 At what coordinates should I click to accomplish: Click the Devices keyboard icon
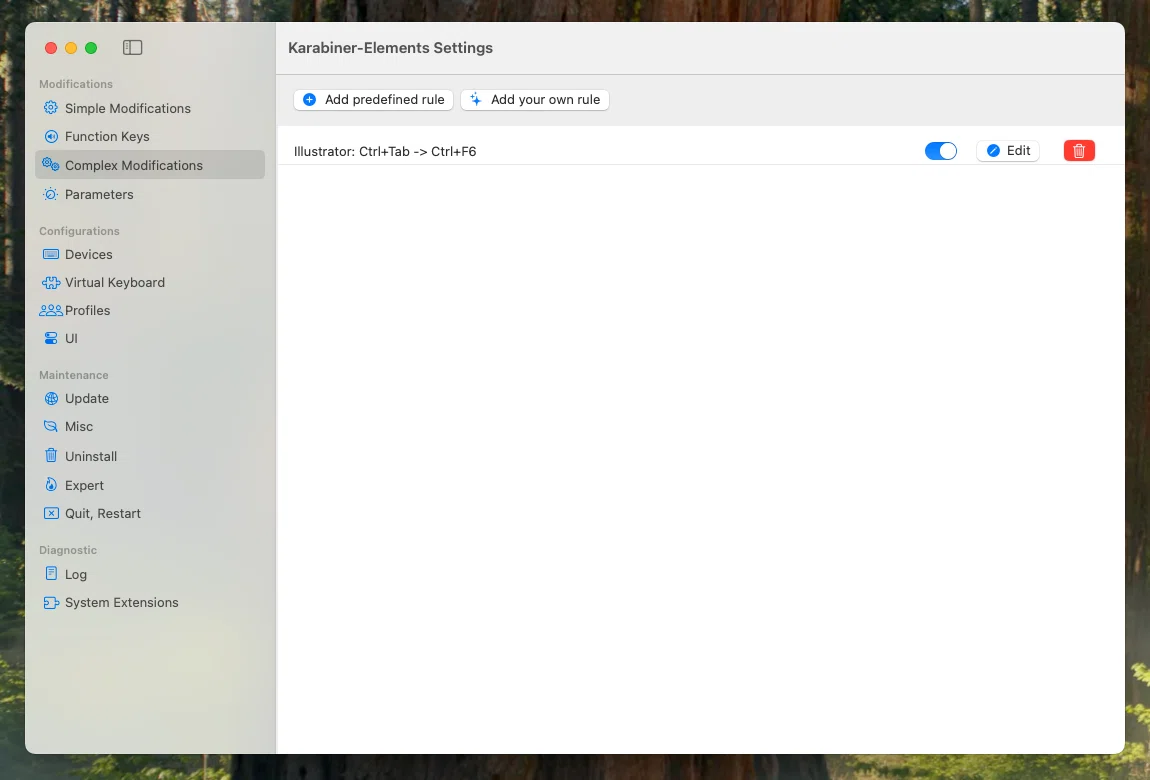[x=51, y=254]
